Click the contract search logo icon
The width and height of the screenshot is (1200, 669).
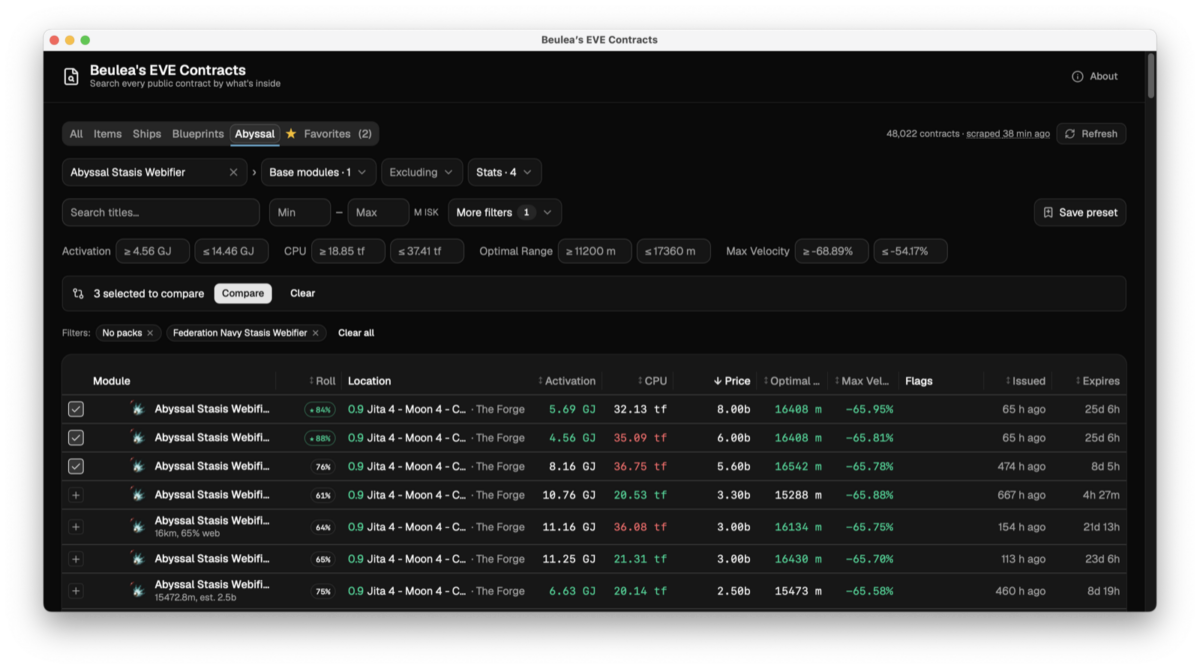pos(71,77)
